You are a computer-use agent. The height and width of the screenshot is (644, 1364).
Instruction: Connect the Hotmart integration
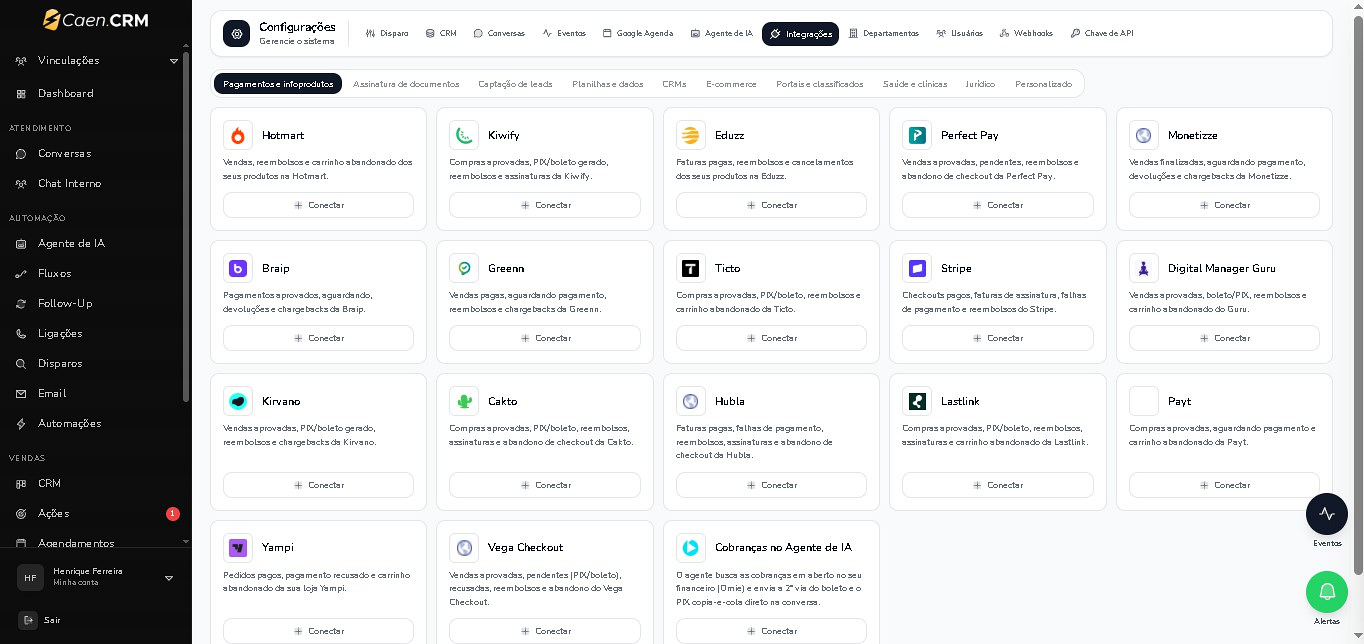coord(318,205)
